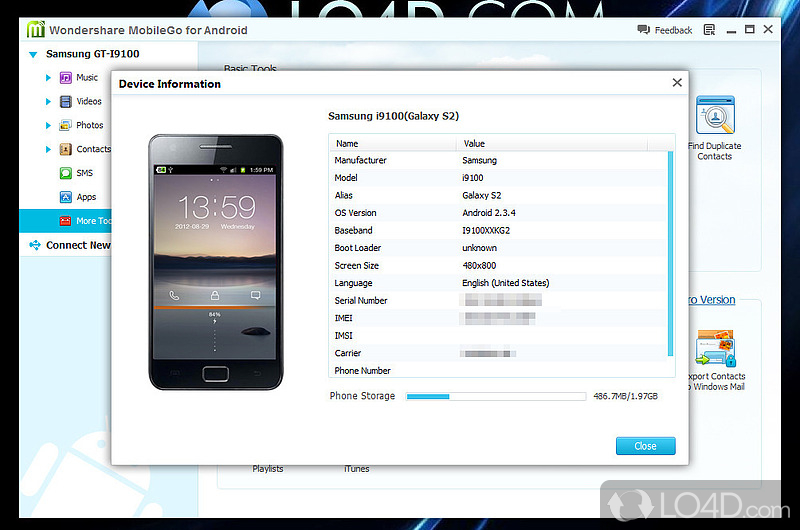Select the Alias value Galaxy S2
800x530 pixels.
tap(482, 195)
